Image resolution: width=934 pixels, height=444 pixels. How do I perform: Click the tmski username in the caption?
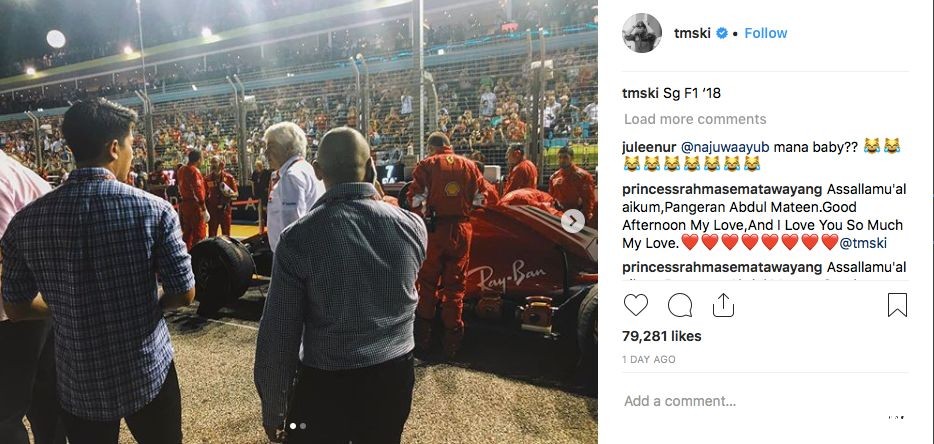point(641,93)
